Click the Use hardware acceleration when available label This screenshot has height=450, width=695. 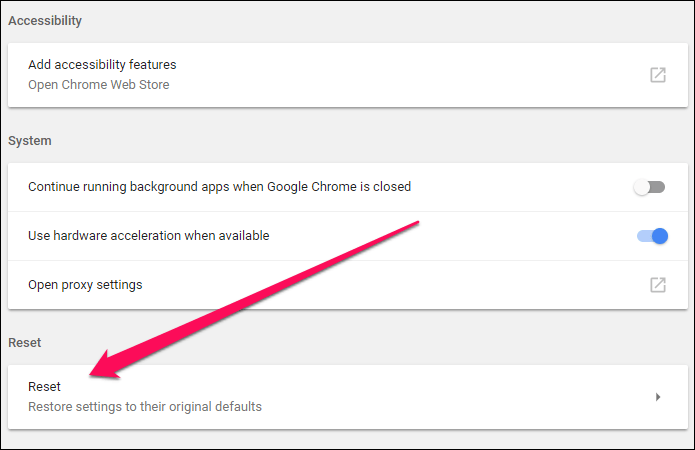tap(148, 236)
